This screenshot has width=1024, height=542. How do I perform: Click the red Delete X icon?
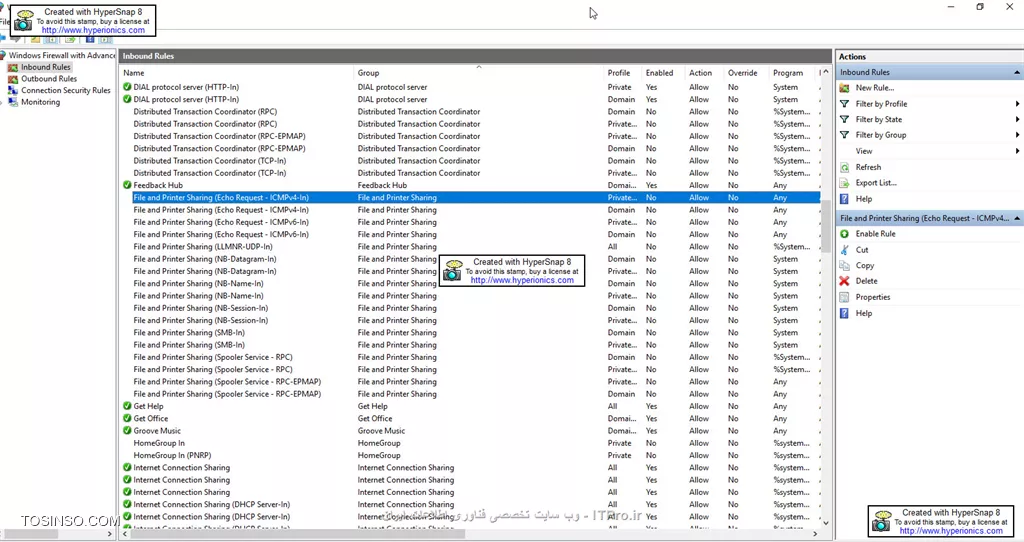(844, 281)
